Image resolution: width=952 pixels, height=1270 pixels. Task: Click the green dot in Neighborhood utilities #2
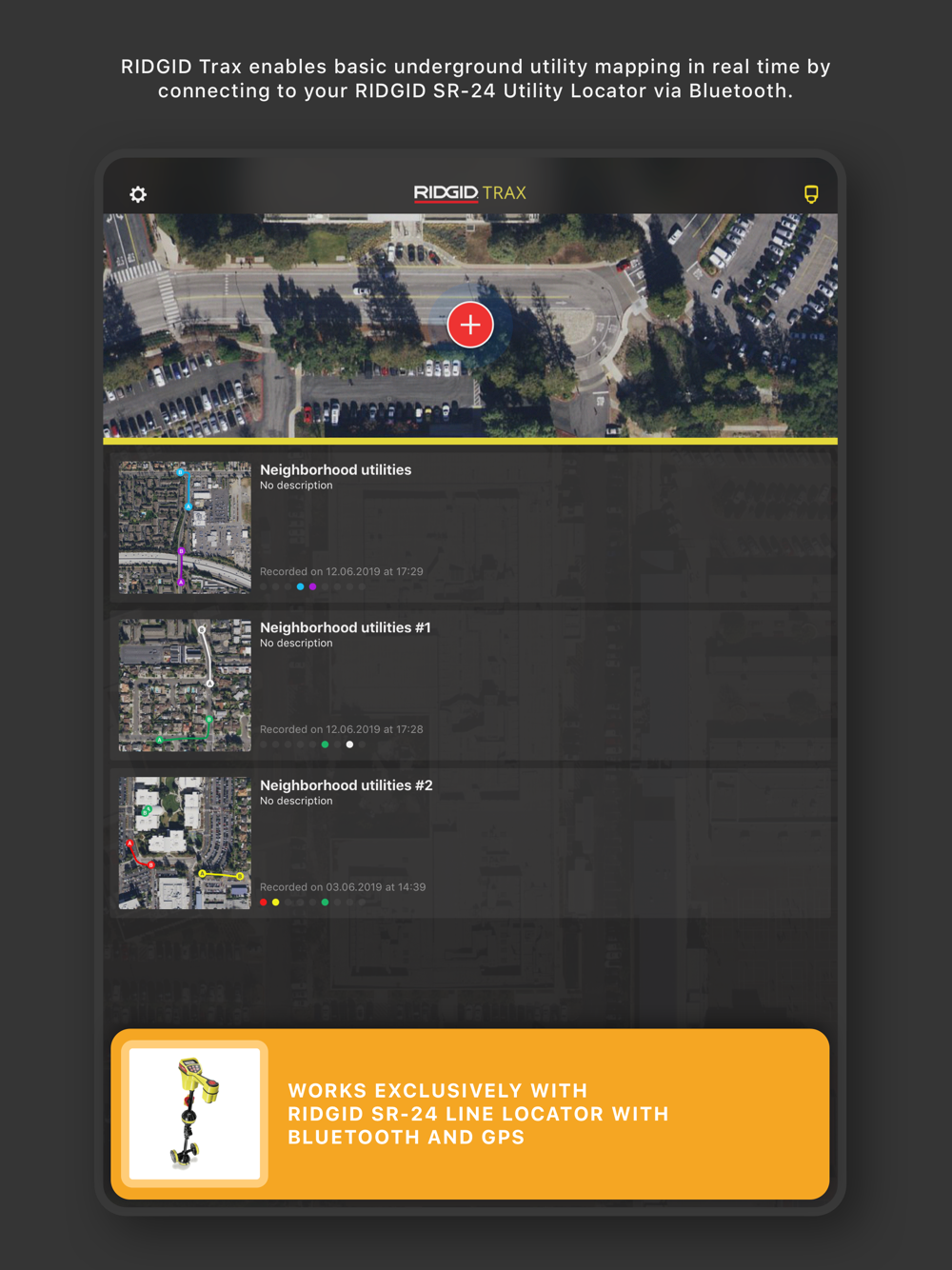point(325,903)
